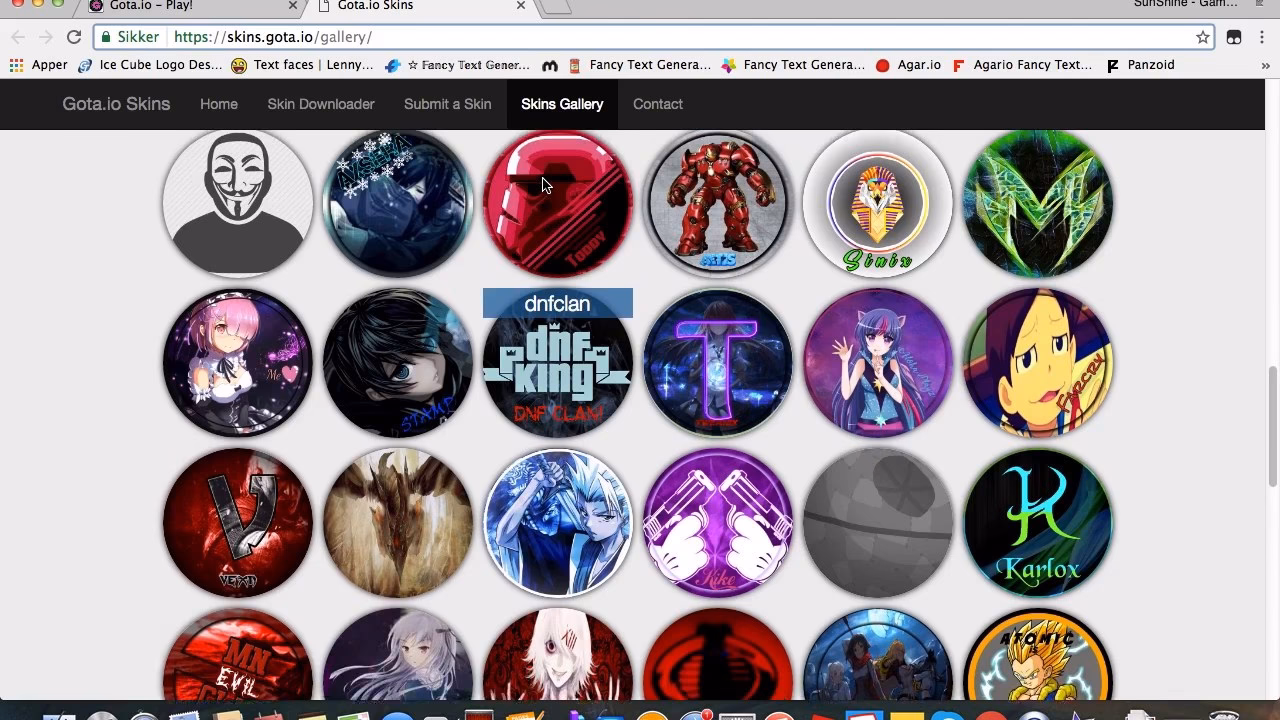Switch to the Gota.io – Play! tab

[x=191, y=6]
